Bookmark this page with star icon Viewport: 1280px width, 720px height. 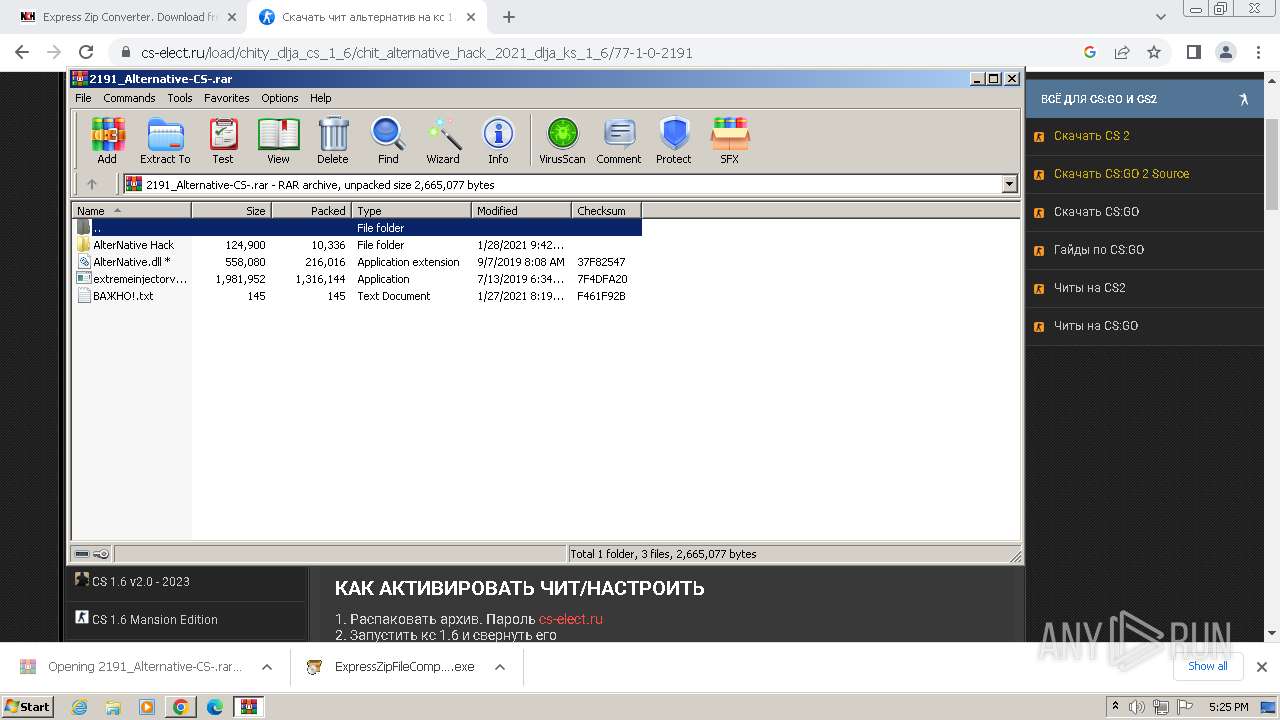coord(1154,52)
